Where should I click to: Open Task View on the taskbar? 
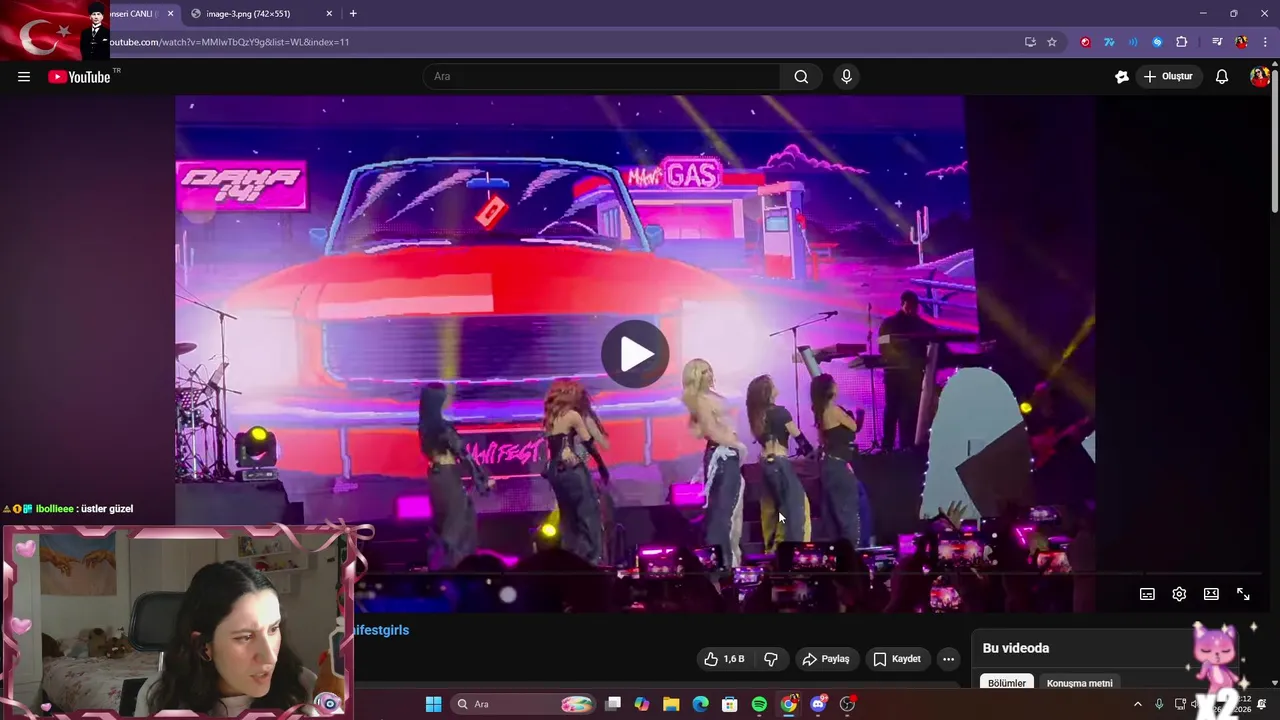[613, 704]
